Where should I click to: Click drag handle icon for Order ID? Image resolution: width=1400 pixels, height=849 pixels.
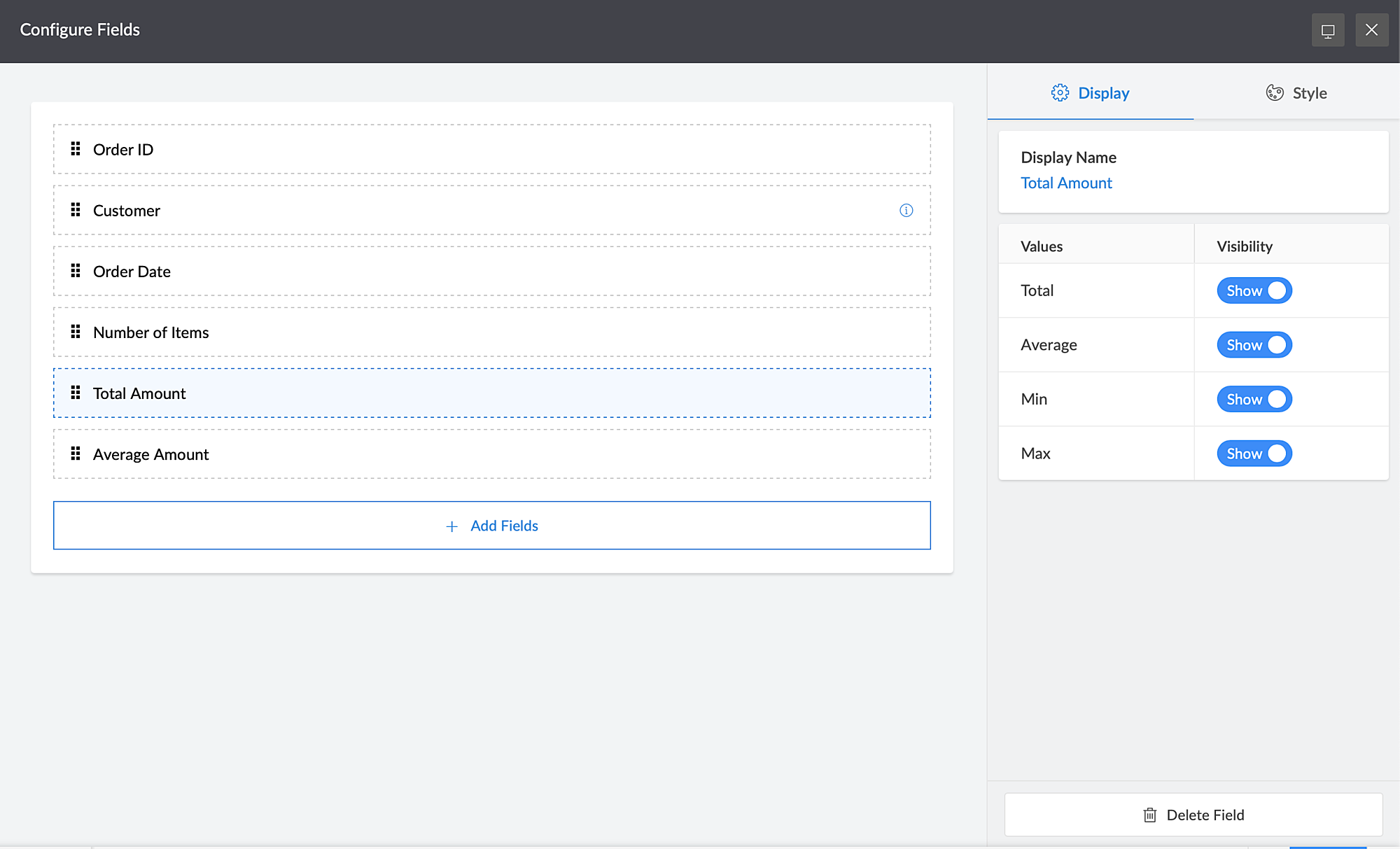point(76,149)
